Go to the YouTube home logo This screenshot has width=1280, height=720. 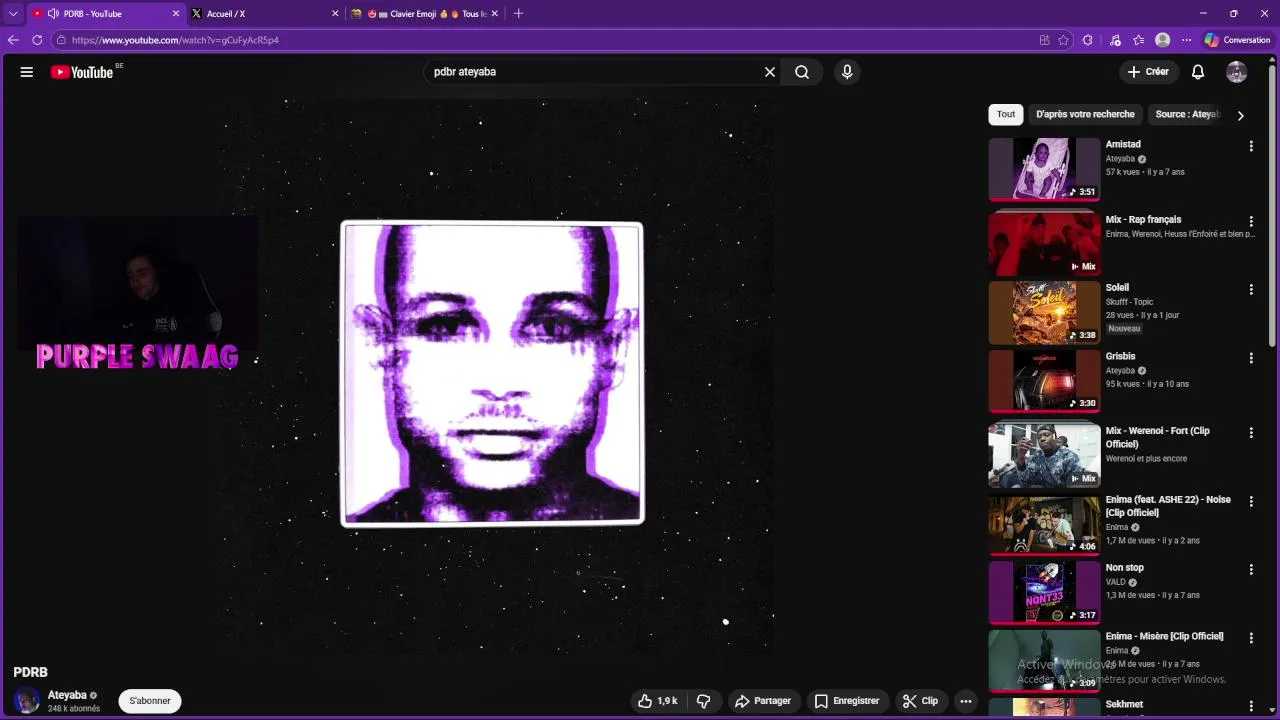82,72
